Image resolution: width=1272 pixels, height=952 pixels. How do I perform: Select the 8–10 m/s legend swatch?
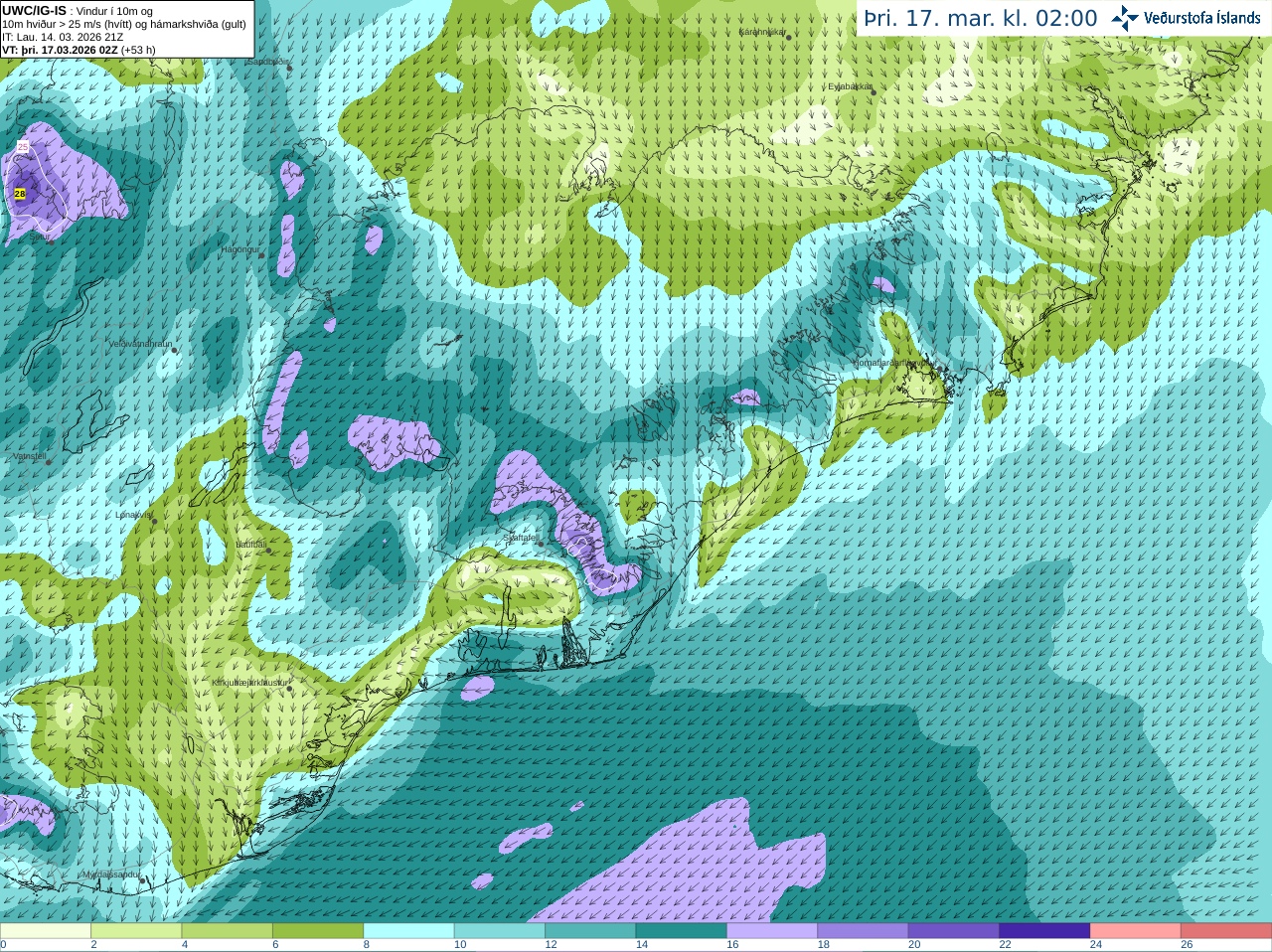tap(408, 931)
